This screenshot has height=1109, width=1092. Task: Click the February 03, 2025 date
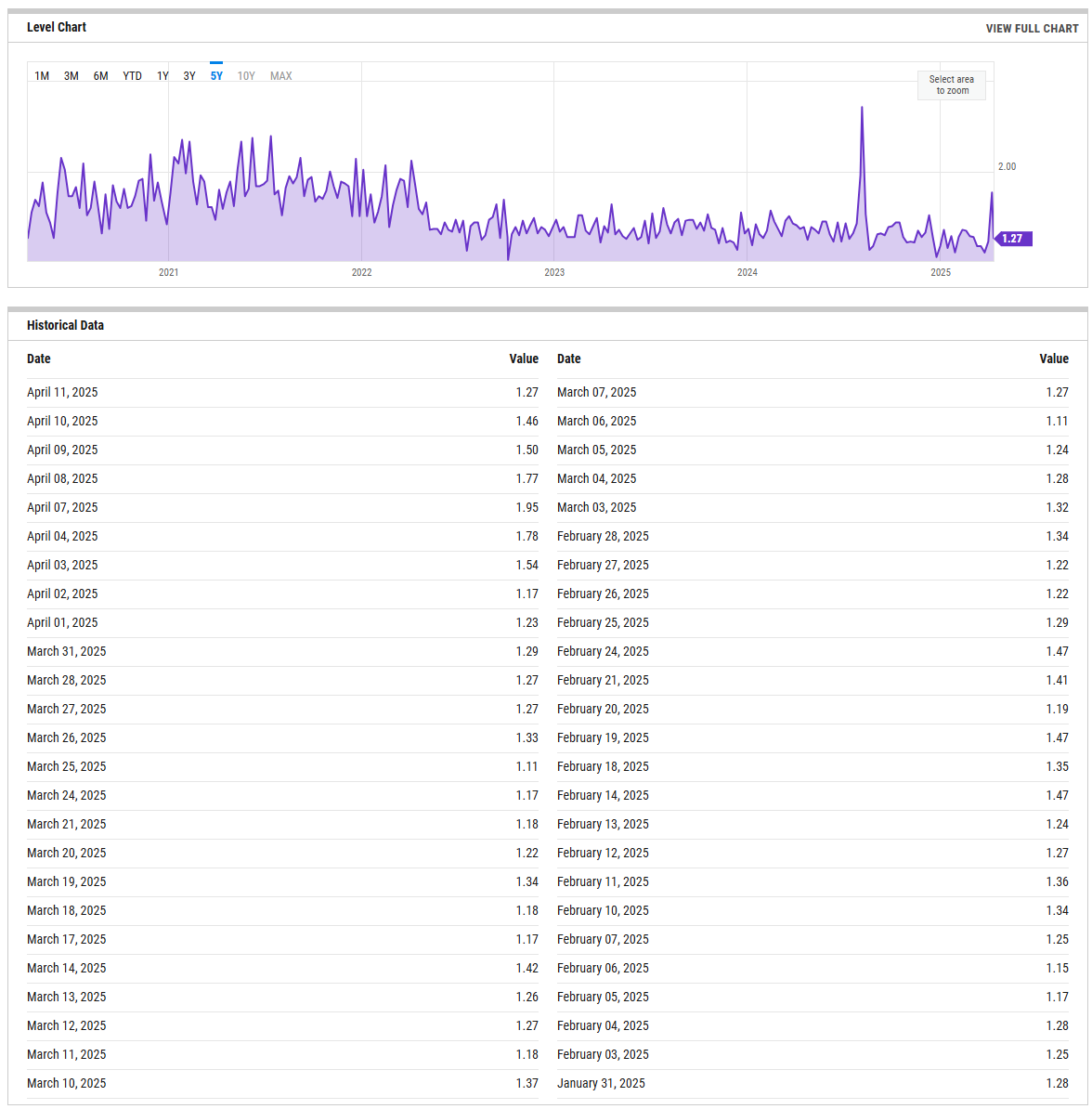(x=603, y=1054)
